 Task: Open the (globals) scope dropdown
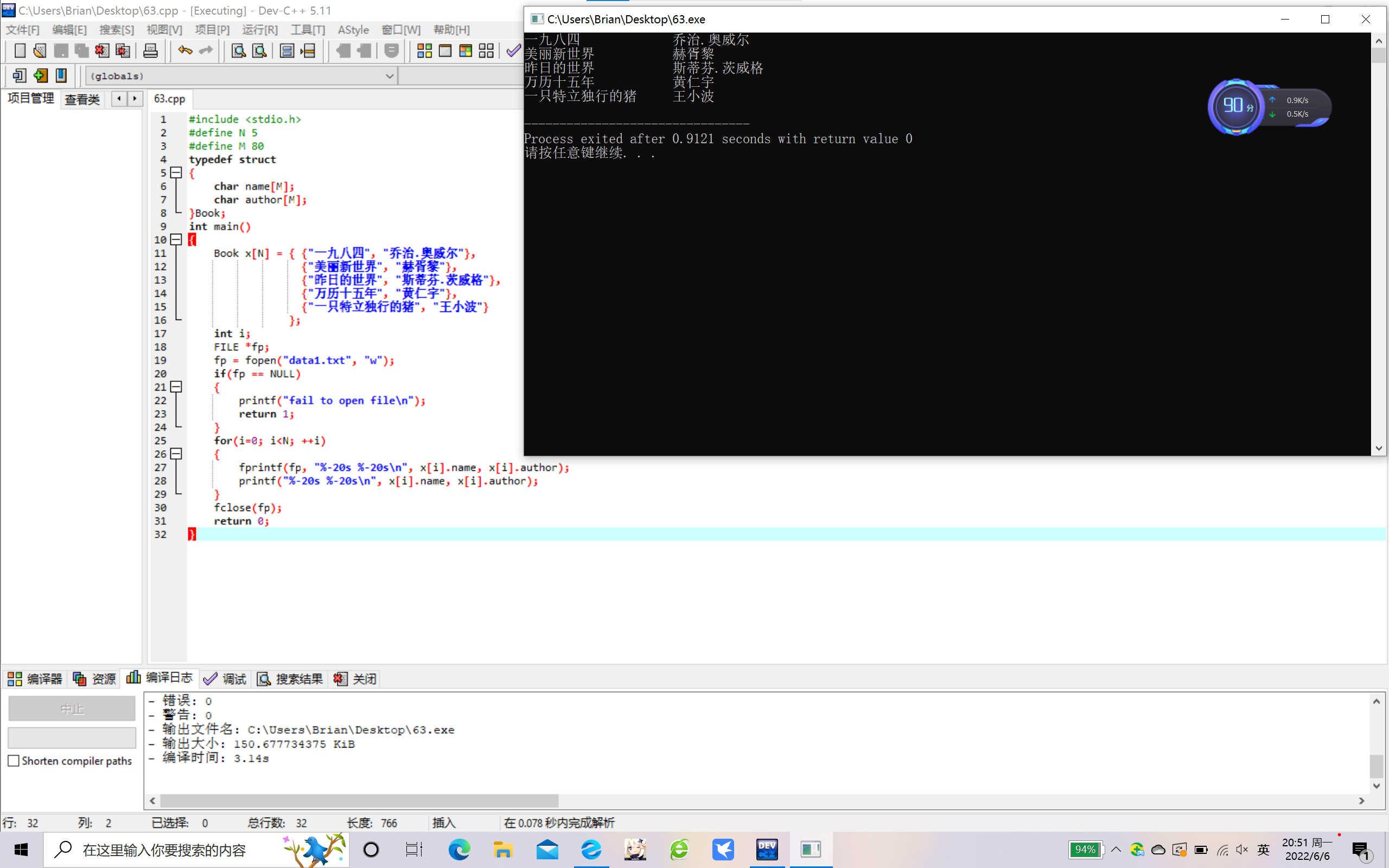click(389, 76)
